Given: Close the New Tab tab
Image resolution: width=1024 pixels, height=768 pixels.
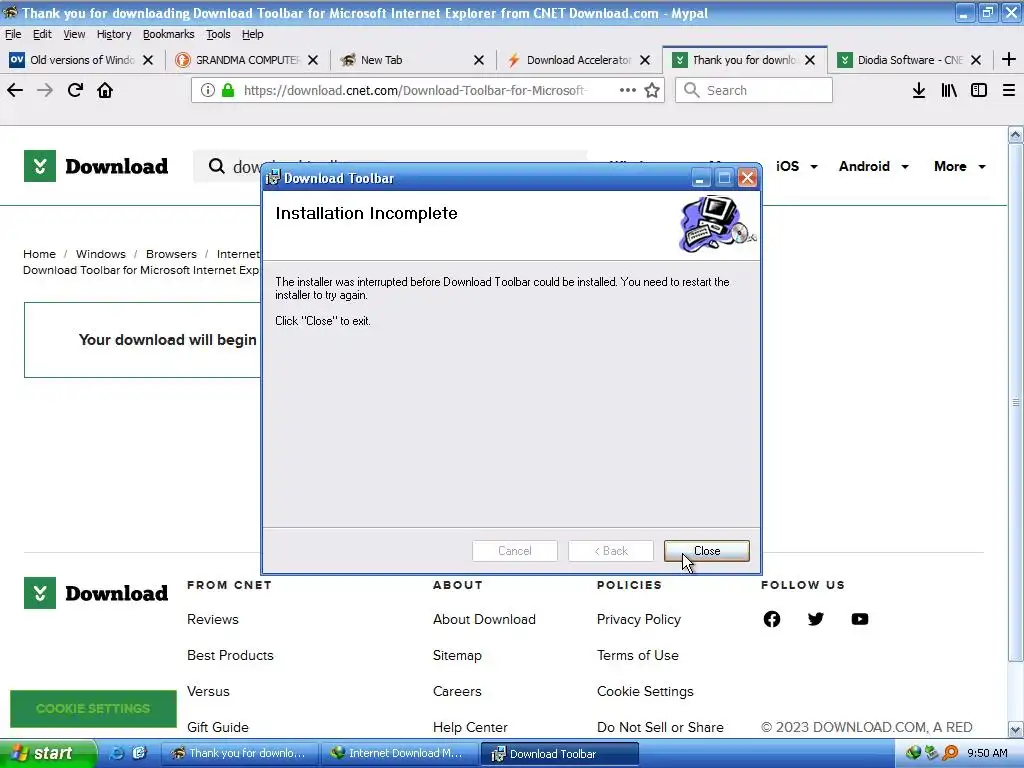Looking at the screenshot, I should click(479, 60).
